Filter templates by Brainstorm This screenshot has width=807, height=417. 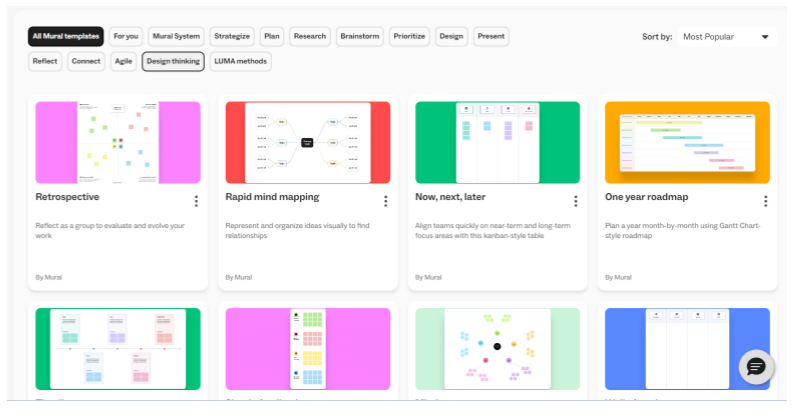point(360,37)
